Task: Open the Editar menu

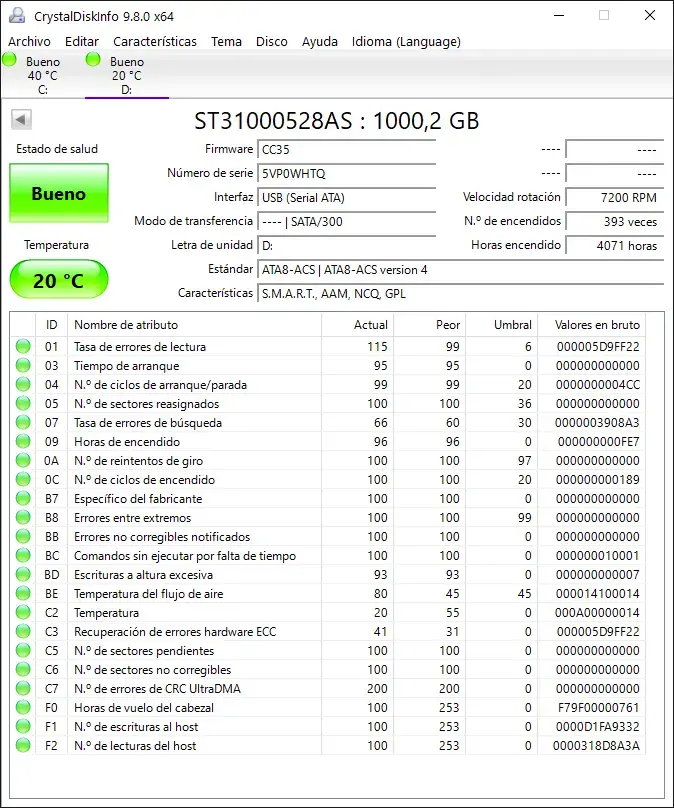Action: click(82, 42)
